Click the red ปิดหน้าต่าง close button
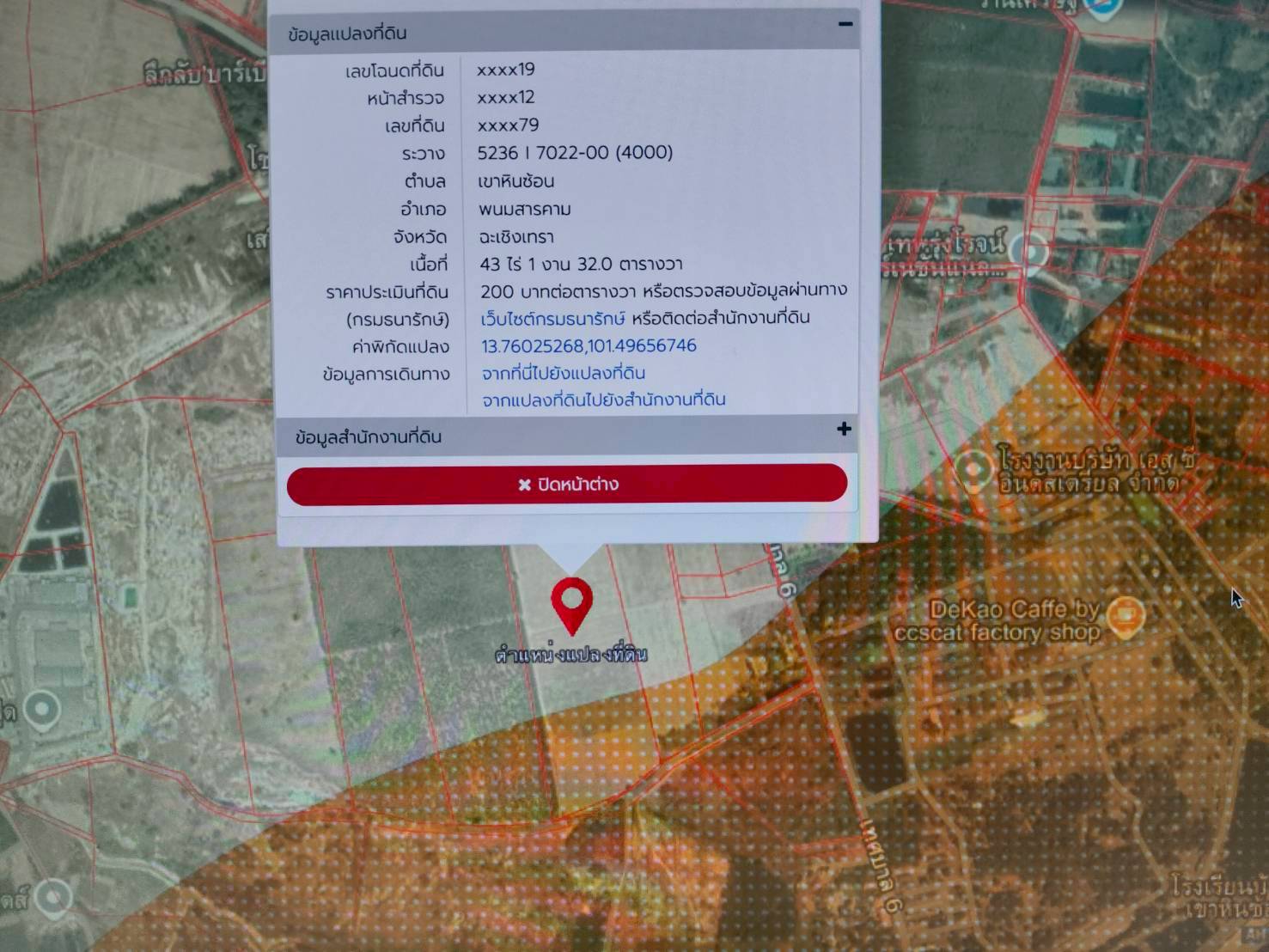This screenshot has height=952, width=1269. pos(567,484)
